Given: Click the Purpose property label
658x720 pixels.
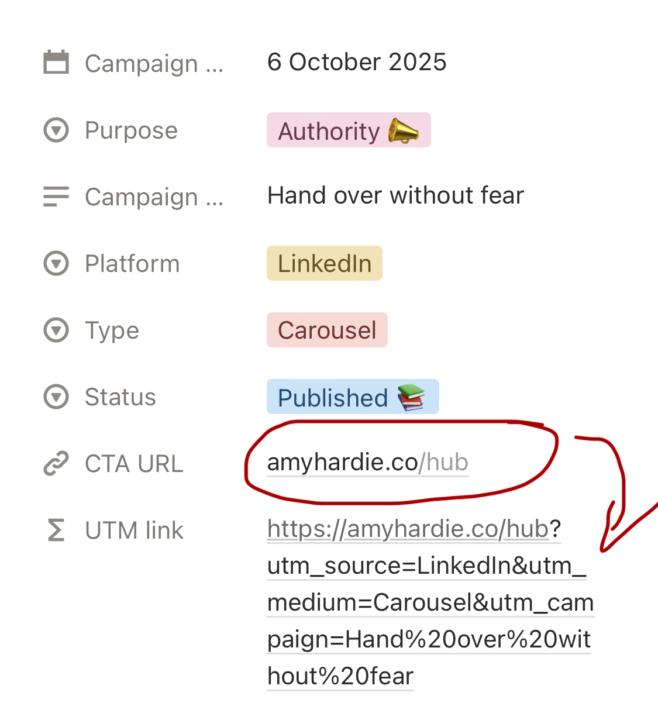Looking at the screenshot, I should pyautogui.click(x=131, y=130).
